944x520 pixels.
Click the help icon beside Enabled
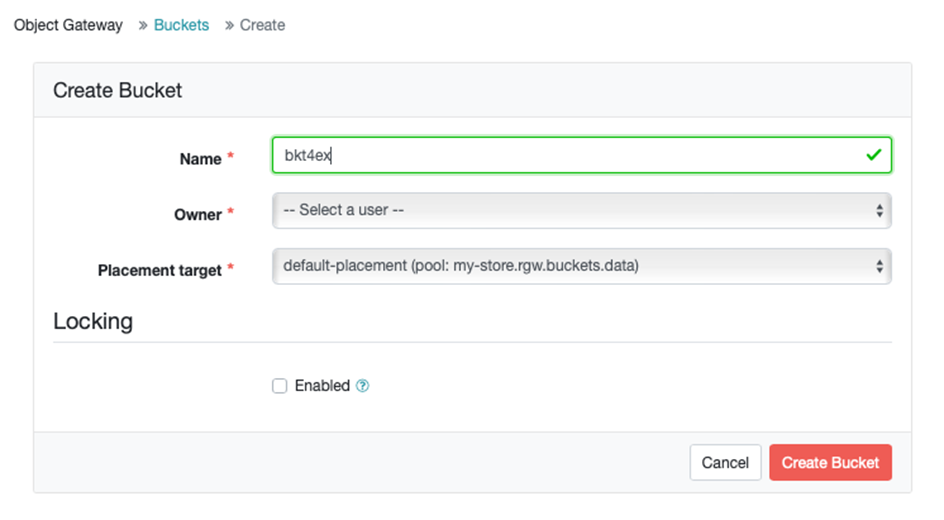click(x=362, y=386)
